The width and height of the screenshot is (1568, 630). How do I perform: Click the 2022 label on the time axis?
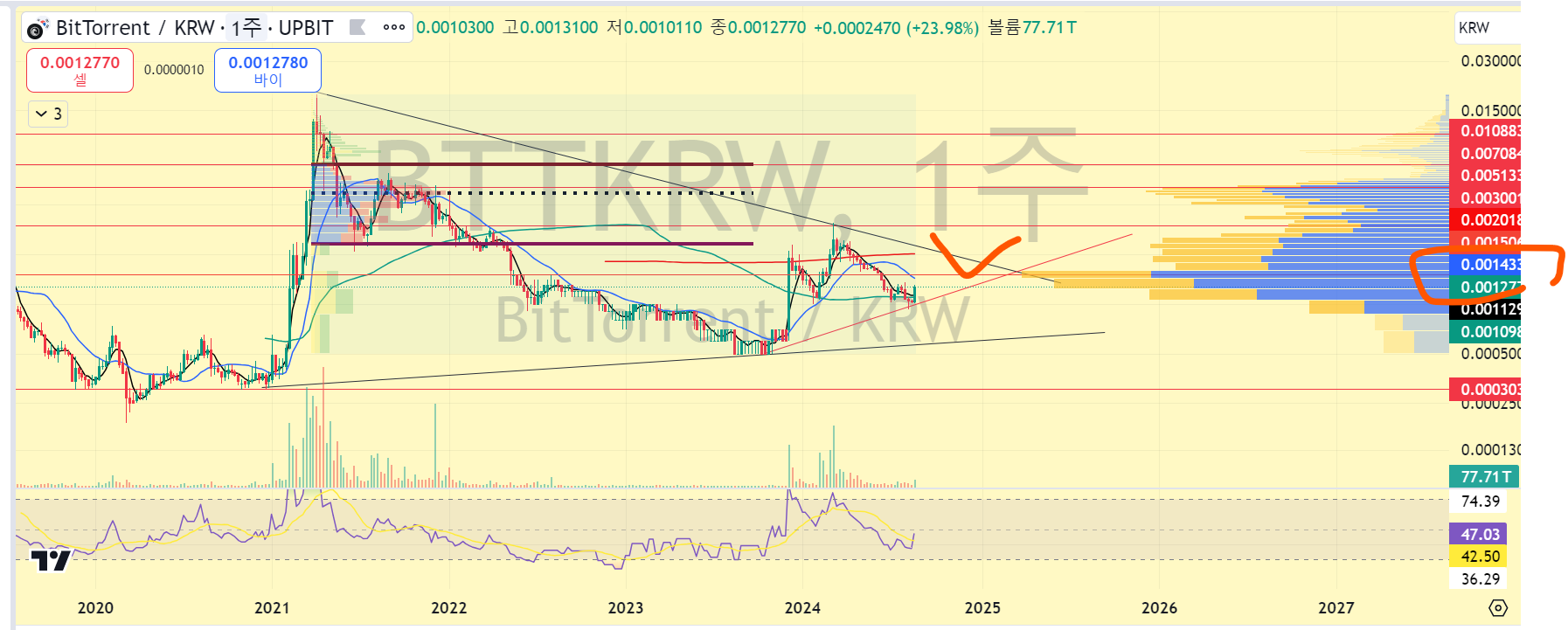coord(449,608)
